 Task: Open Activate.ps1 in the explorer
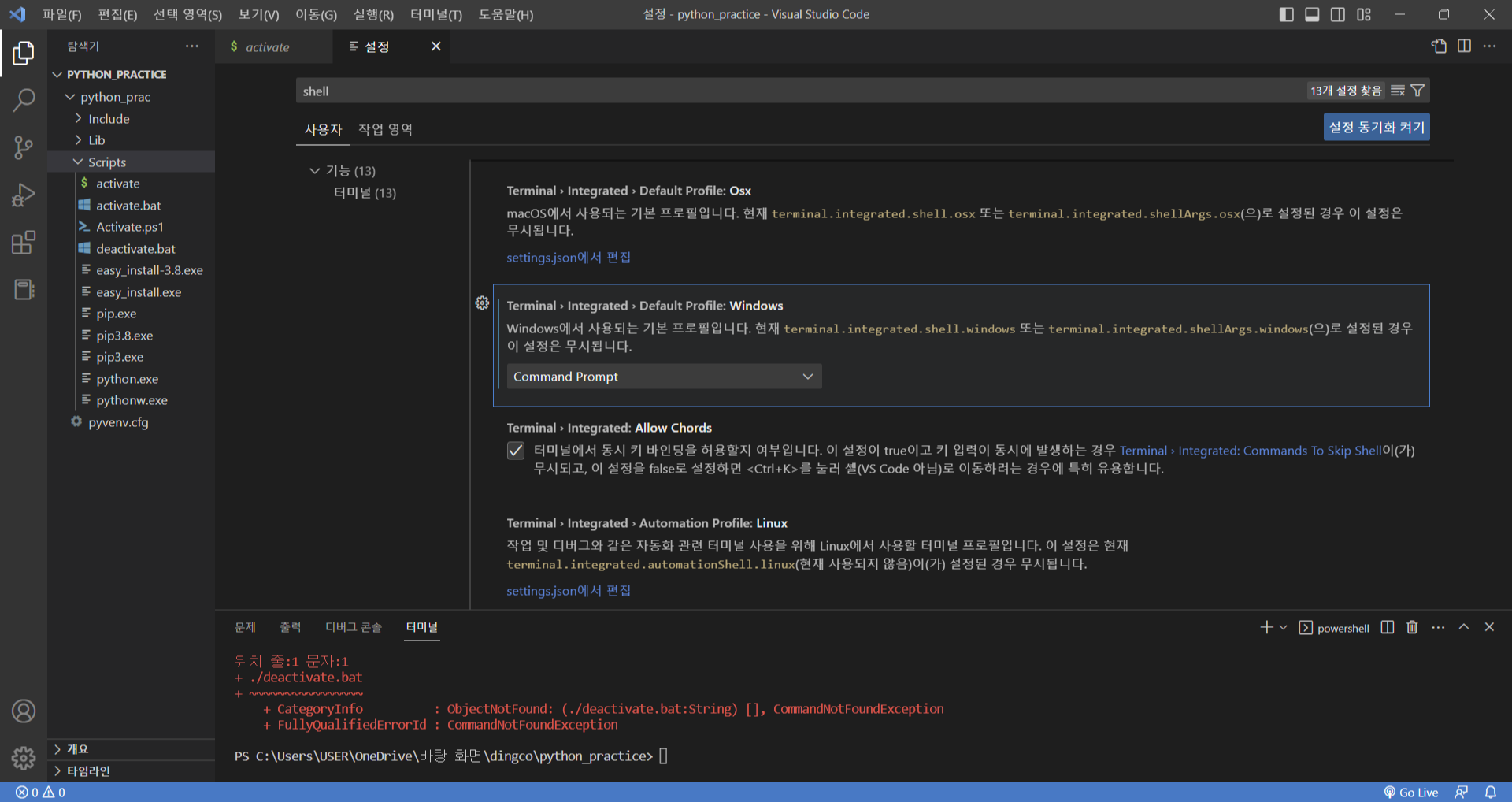point(130,227)
